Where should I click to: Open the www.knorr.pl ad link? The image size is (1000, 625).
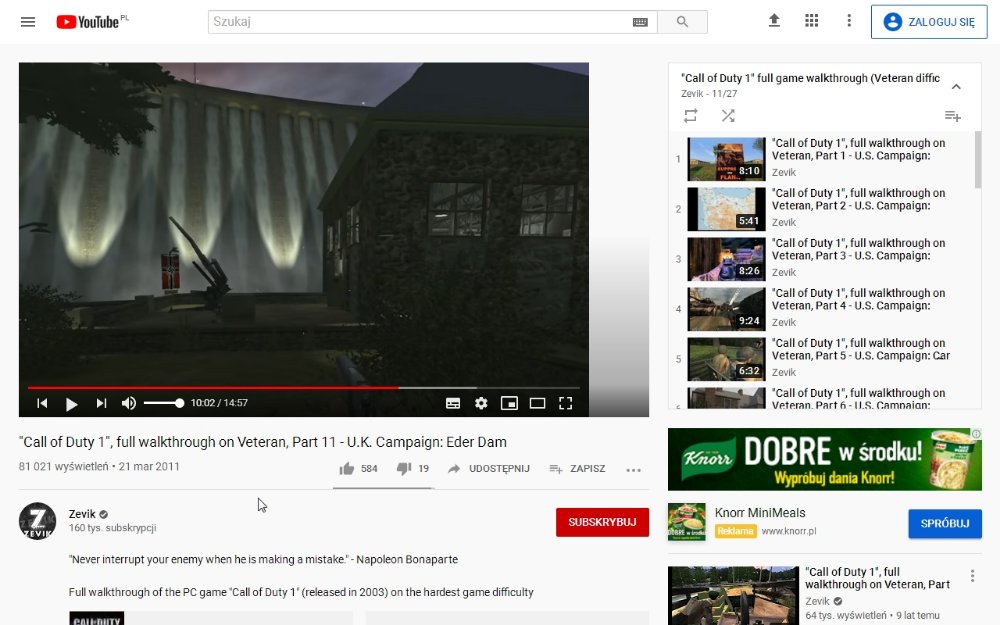[x=788, y=531]
